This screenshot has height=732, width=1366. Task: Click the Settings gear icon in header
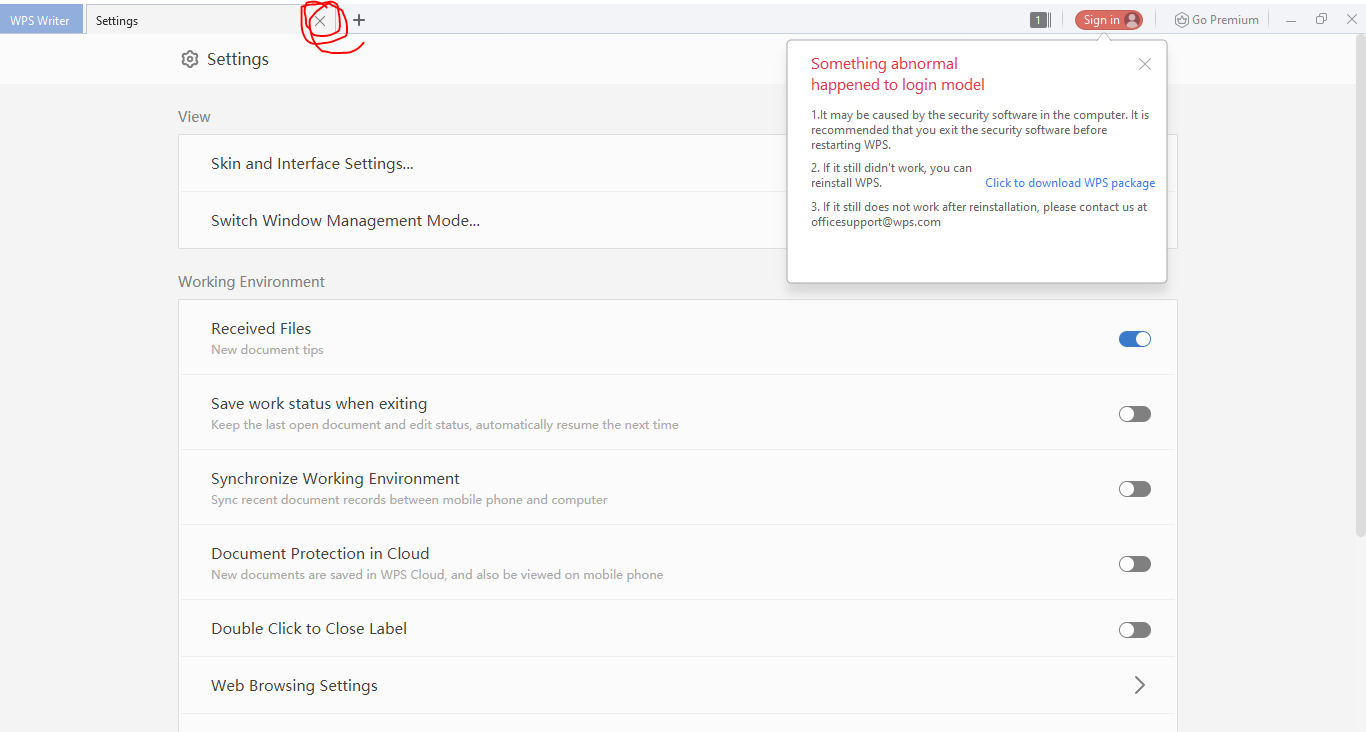pyautogui.click(x=190, y=59)
